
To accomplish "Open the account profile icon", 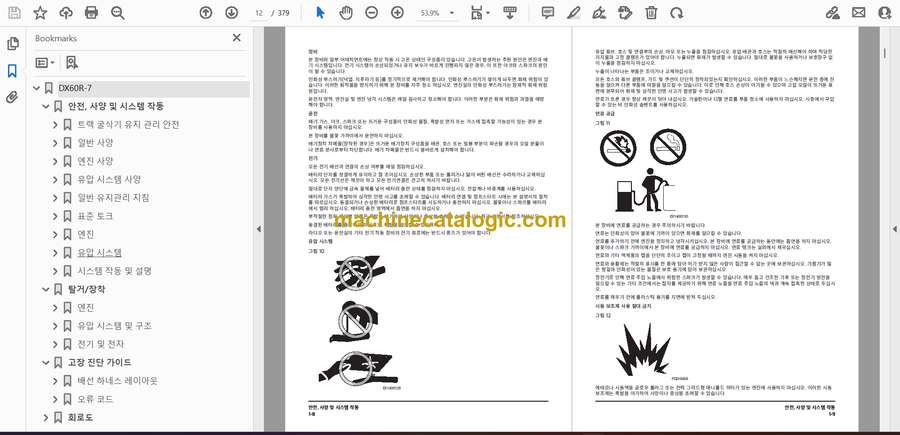I will pyautogui.click(x=885, y=13).
